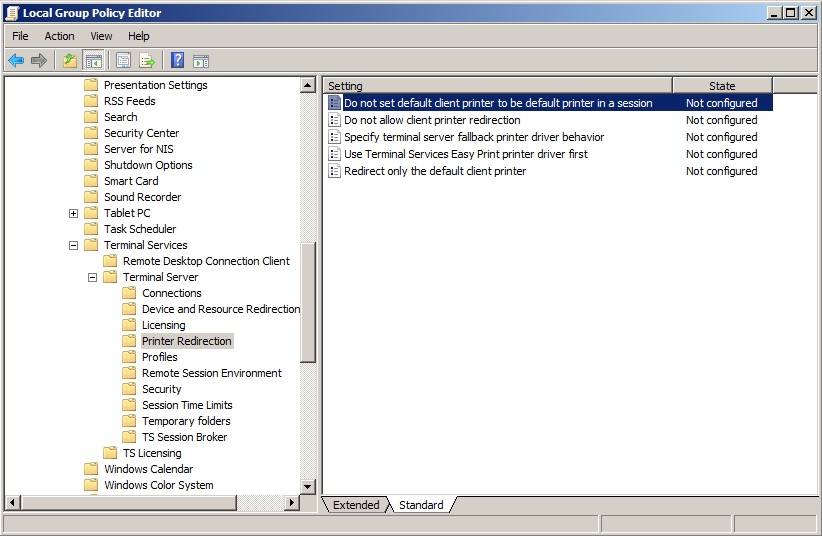Viewport: 822px width, 536px height.
Task: Open the View menu
Action: tap(101, 36)
